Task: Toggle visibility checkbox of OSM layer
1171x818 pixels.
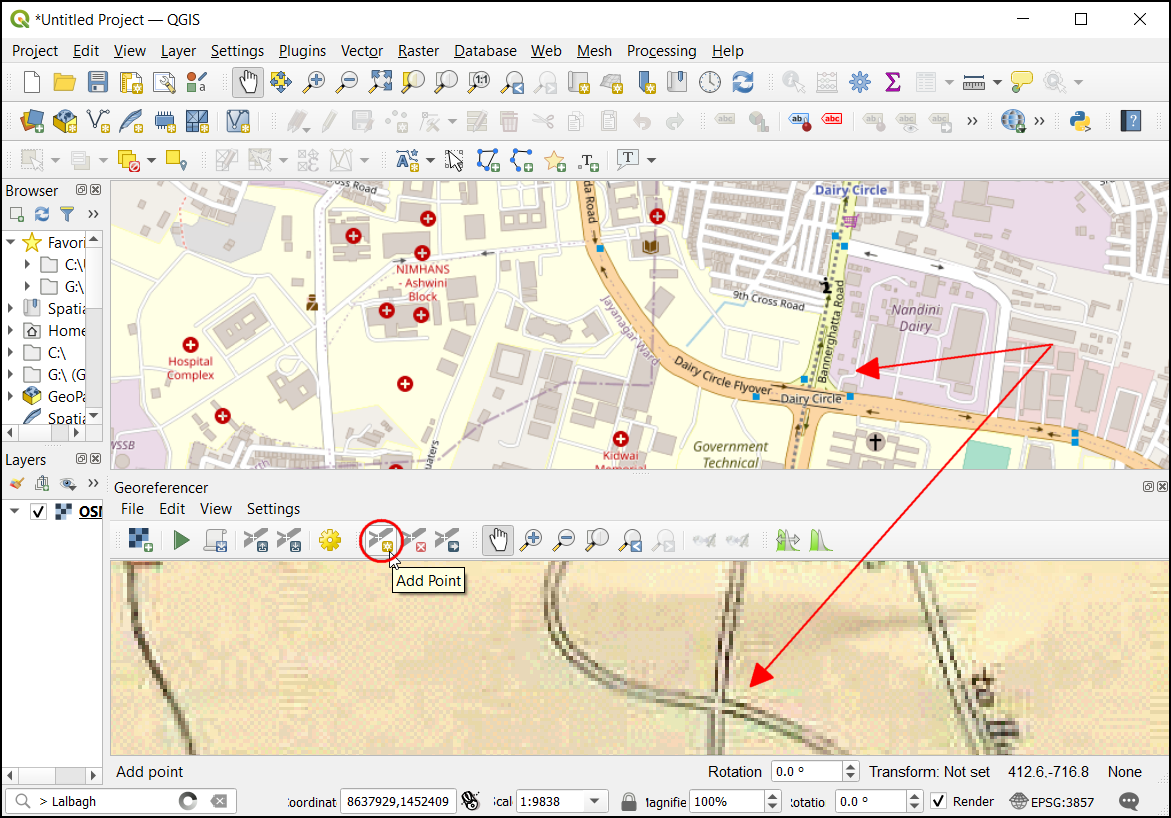Action: click(39, 512)
